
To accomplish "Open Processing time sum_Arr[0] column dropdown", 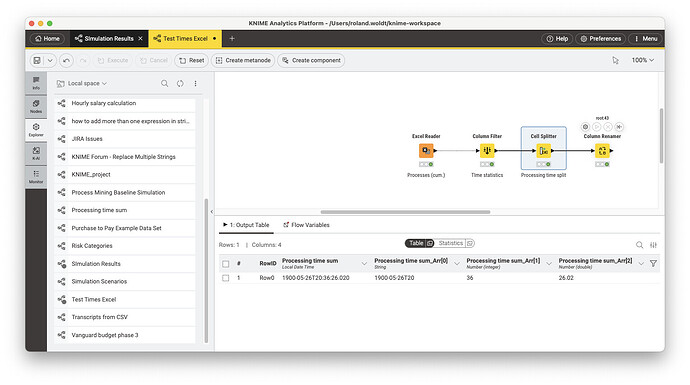I will 457,264.
